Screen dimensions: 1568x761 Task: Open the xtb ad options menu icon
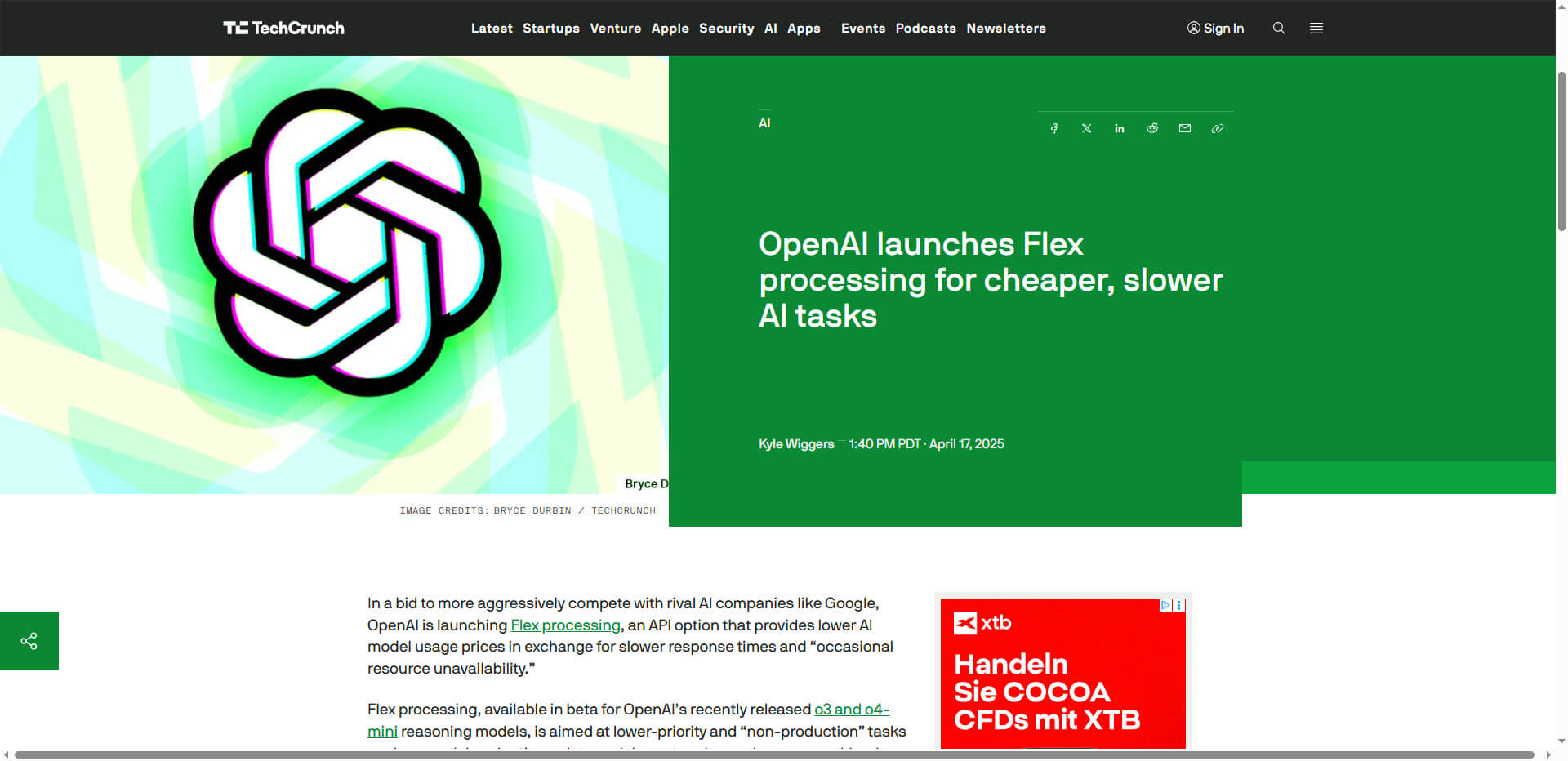click(x=1179, y=605)
